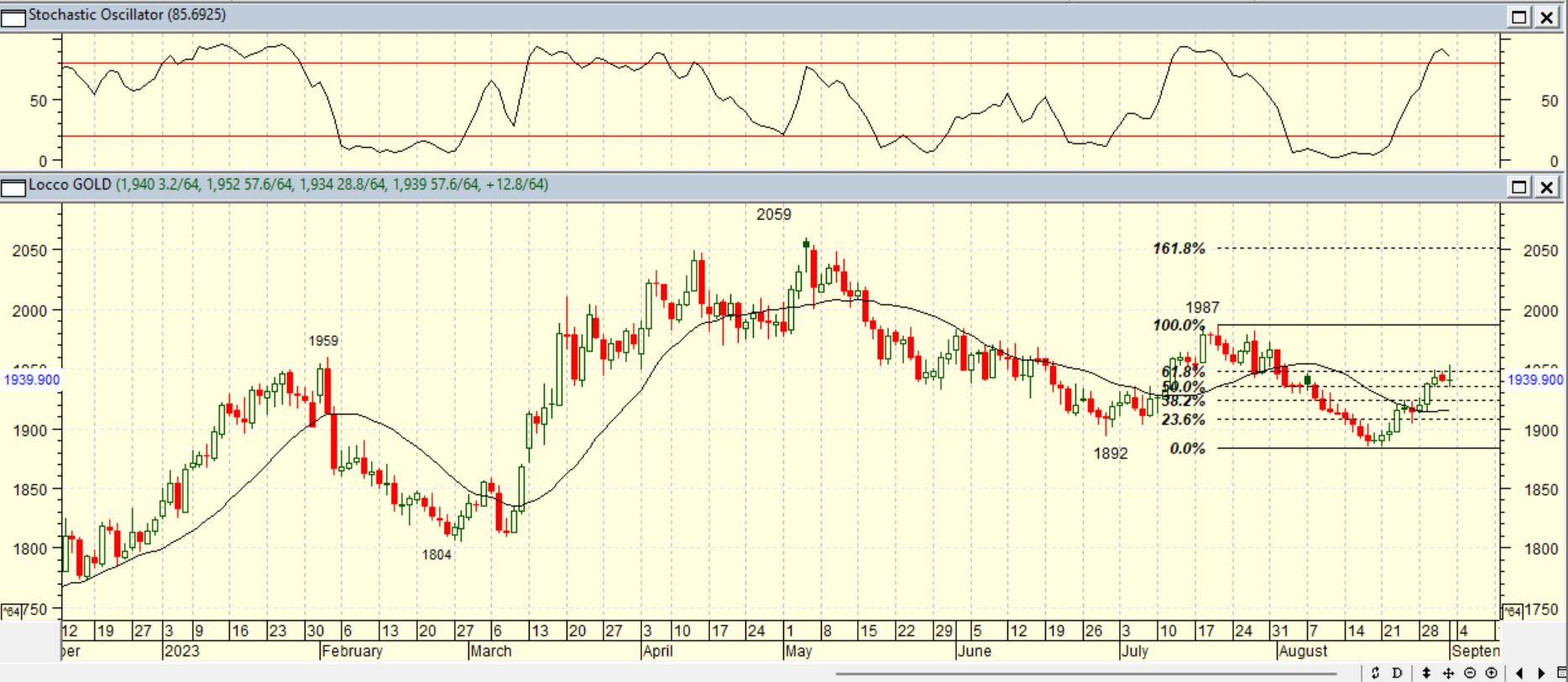Close the Locco GOLD price pane
The width and height of the screenshot is (1568, 682).
(x=1547, y=186)
